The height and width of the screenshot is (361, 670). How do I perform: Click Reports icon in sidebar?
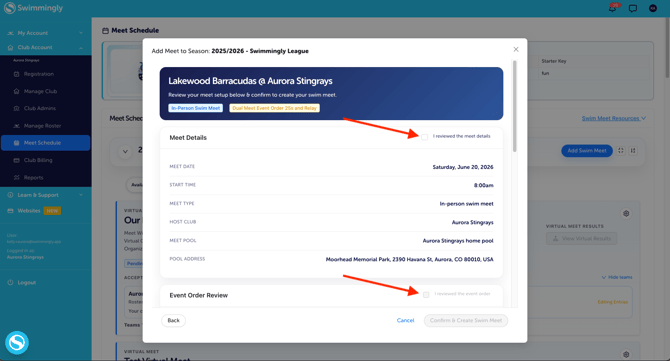(16, 177)
